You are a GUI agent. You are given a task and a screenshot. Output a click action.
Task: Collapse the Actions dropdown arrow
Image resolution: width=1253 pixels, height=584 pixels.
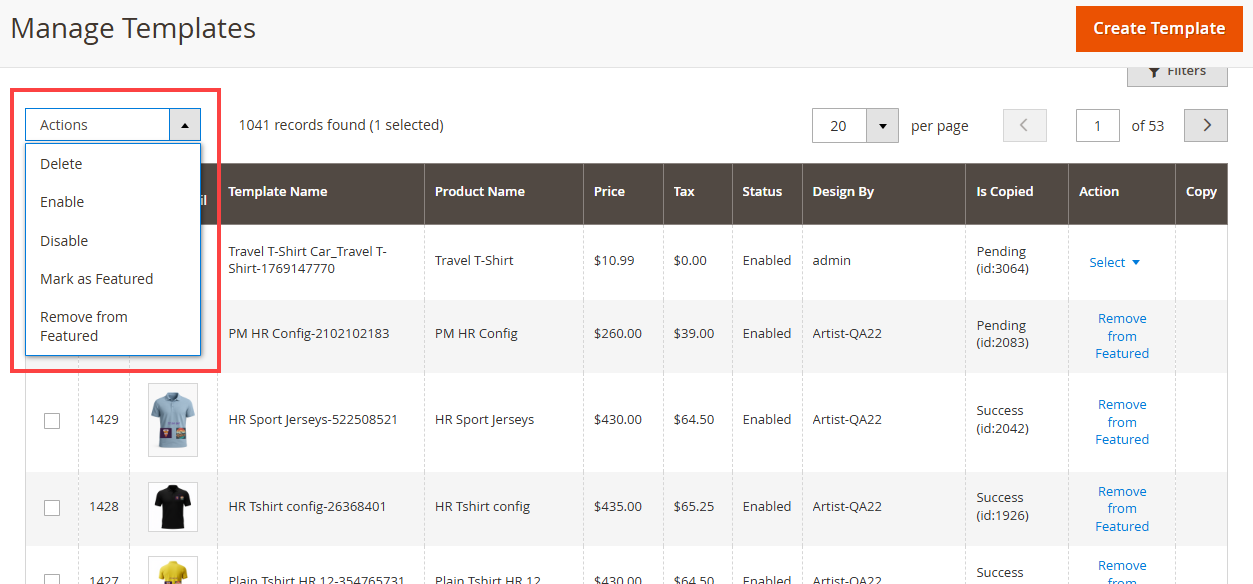coord(185,125)
